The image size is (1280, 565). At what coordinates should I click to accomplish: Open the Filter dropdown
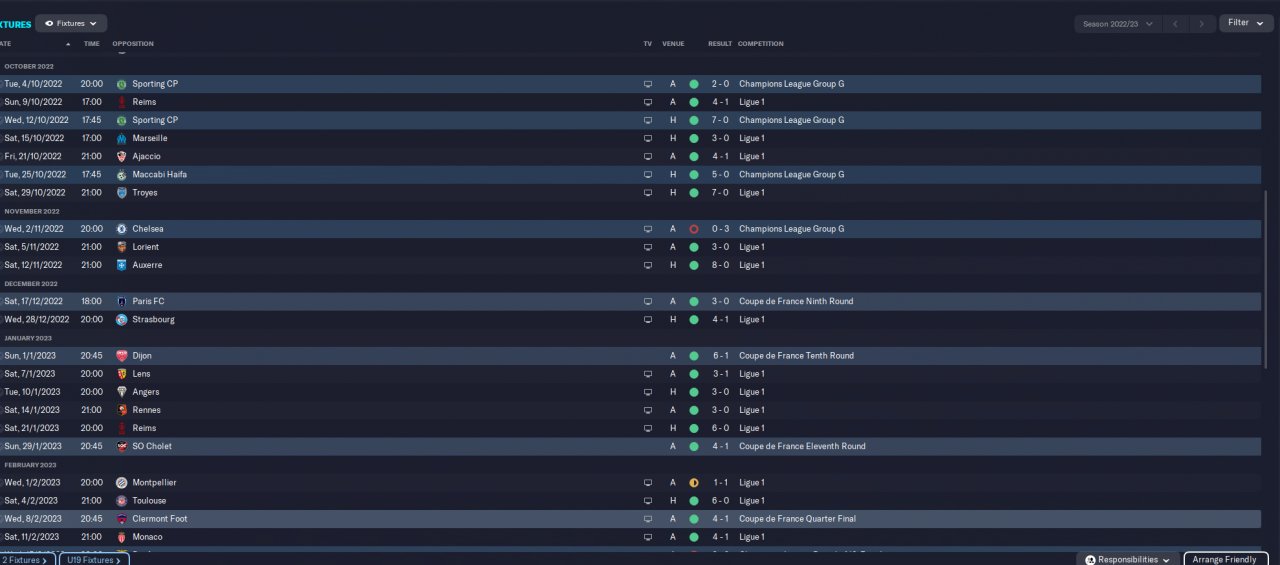tap(1245, 23)
